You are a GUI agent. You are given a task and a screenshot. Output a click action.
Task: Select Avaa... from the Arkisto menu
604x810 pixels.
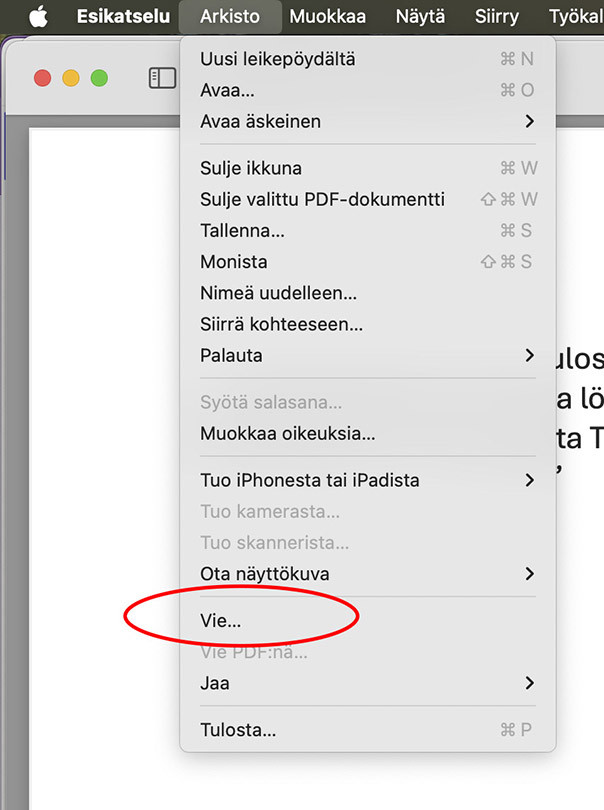click(227, 90)
